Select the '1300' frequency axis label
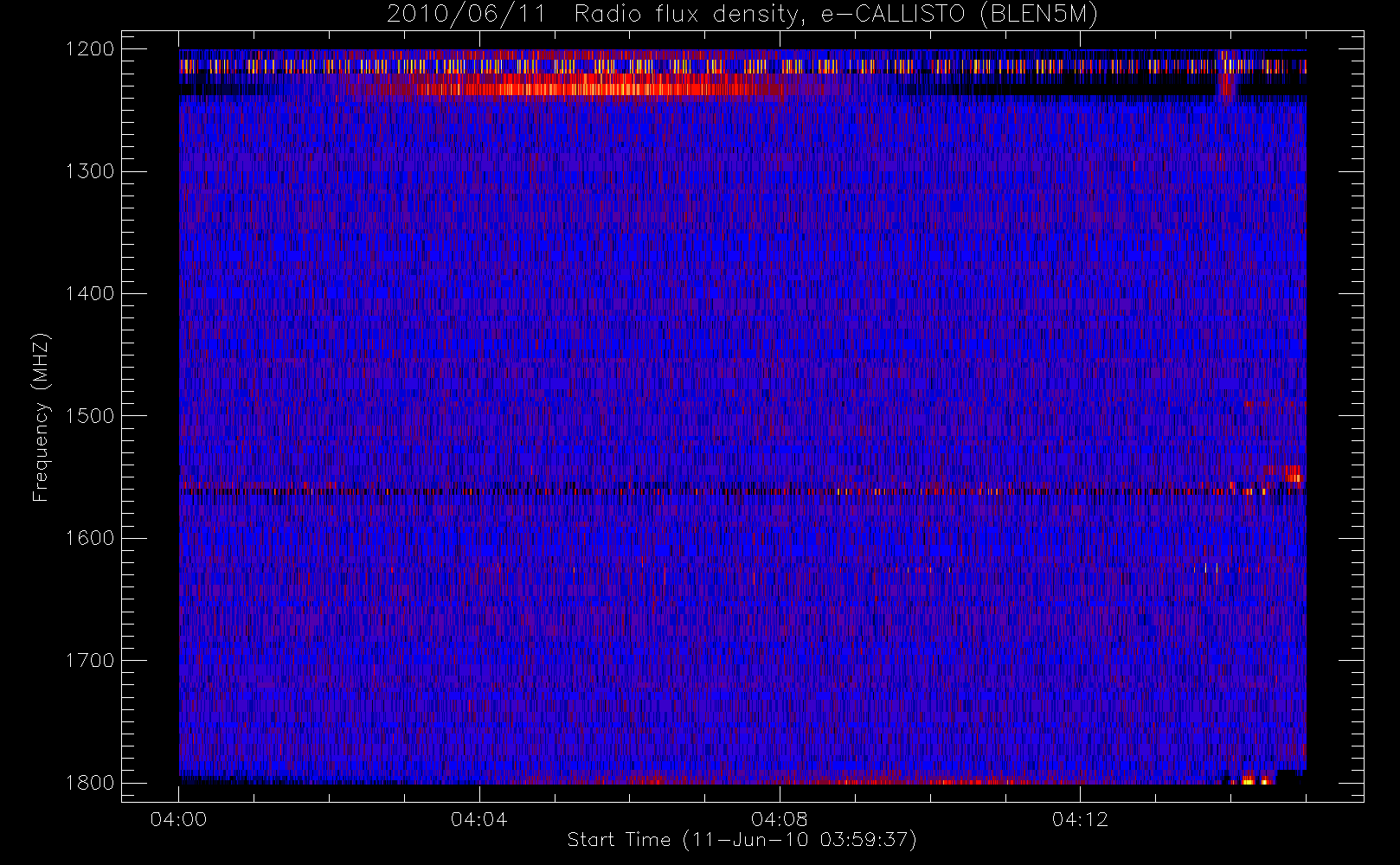Screen dimensions: 1400x865 [90, 171]
